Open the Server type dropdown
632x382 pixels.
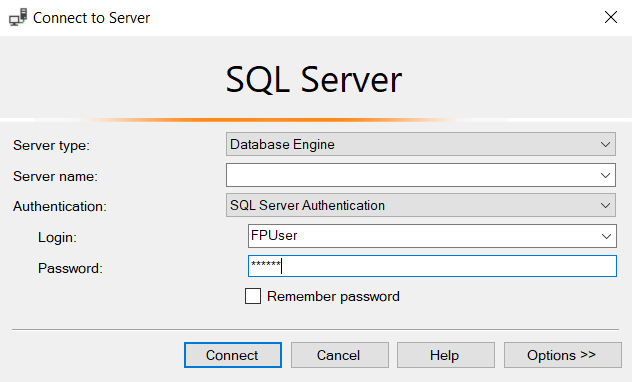coord(420,144)
